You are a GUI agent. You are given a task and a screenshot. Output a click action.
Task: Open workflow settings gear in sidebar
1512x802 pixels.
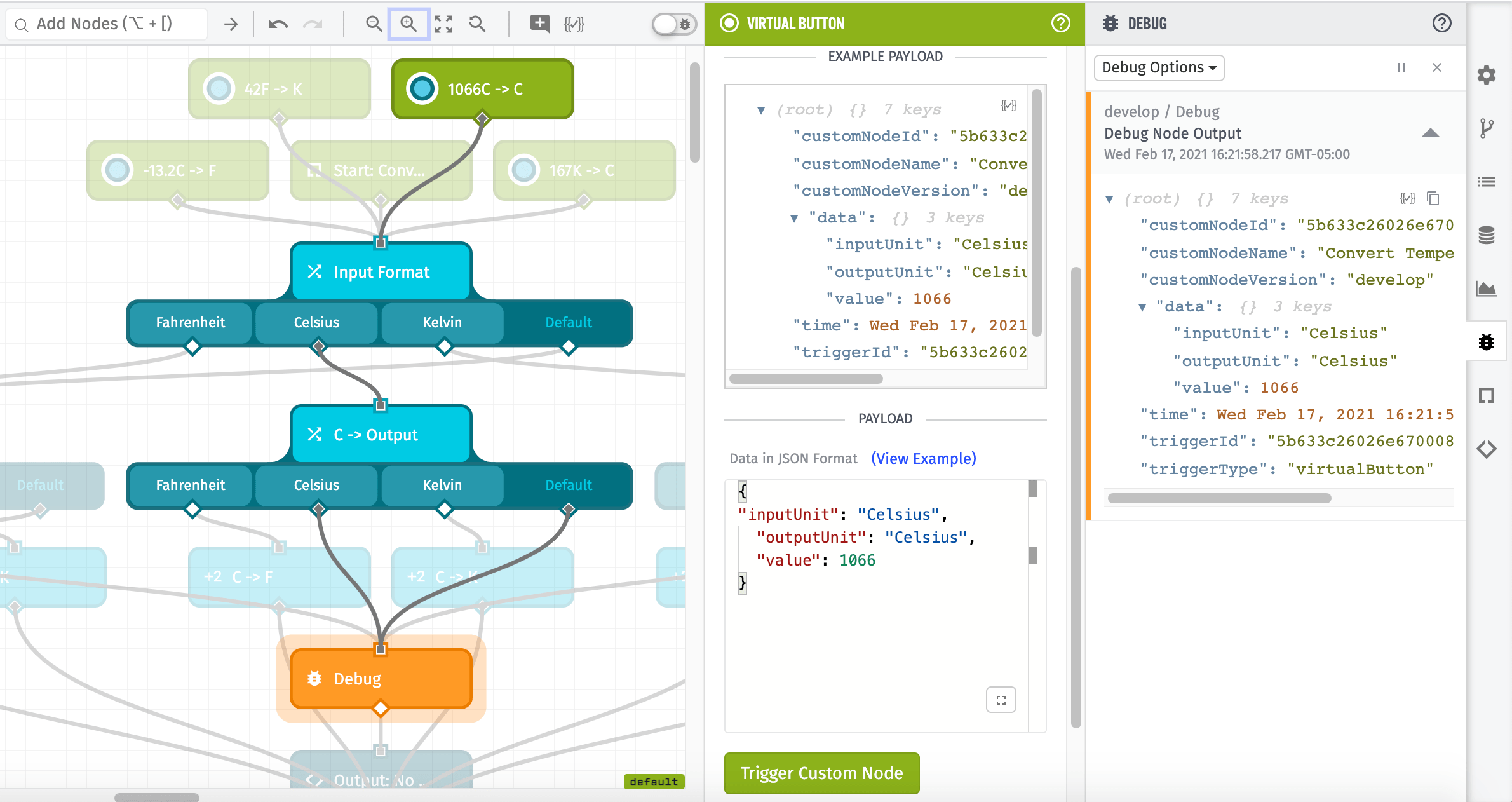(1486, 76)
